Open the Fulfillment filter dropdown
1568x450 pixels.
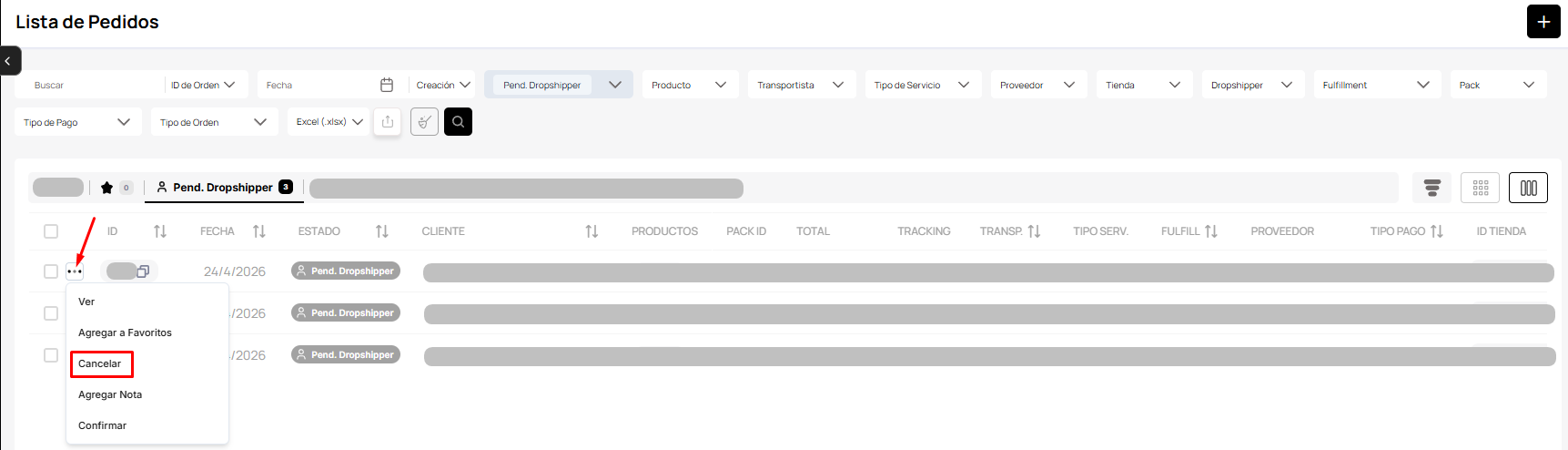coord(1378,85)
